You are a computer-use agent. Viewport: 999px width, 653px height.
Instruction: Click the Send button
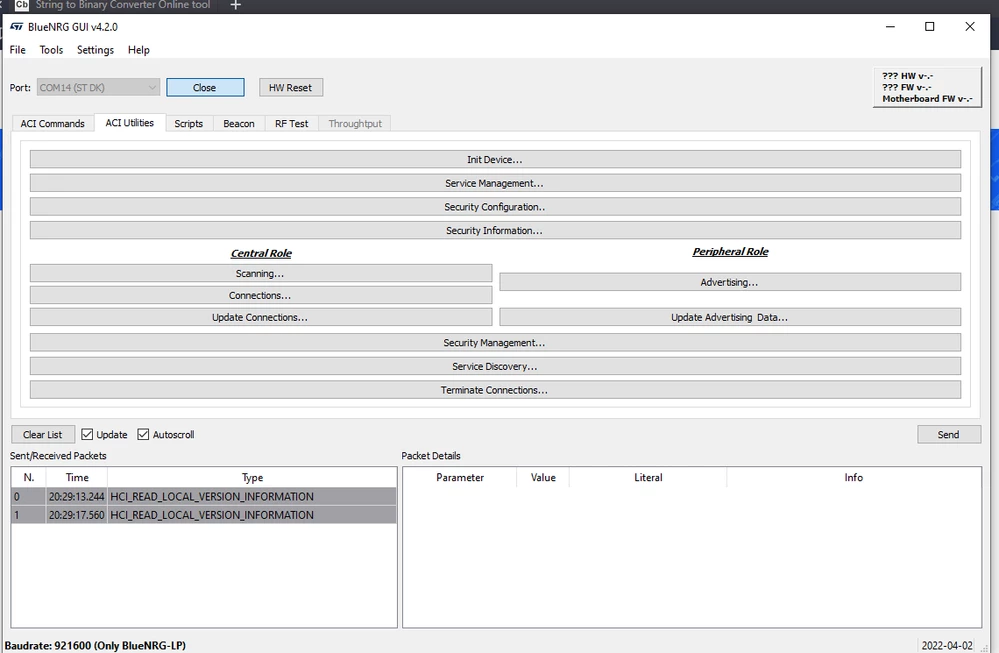click(x=949, y=434)
